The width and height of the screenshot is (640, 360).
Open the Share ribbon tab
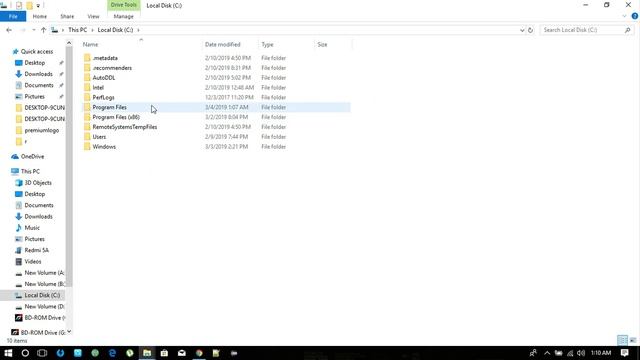67,16
